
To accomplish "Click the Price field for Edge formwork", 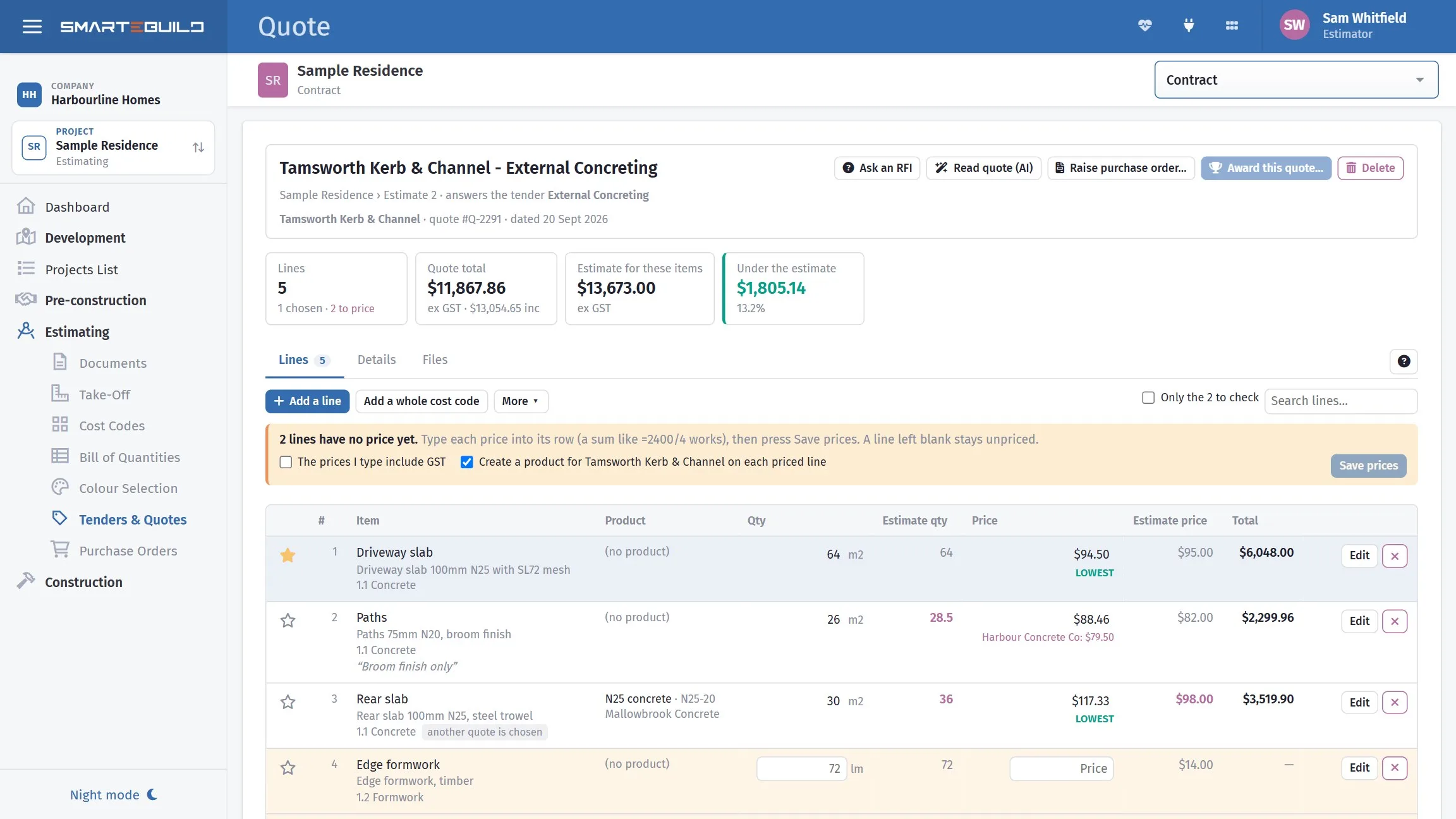I will tap(1062, 768).
